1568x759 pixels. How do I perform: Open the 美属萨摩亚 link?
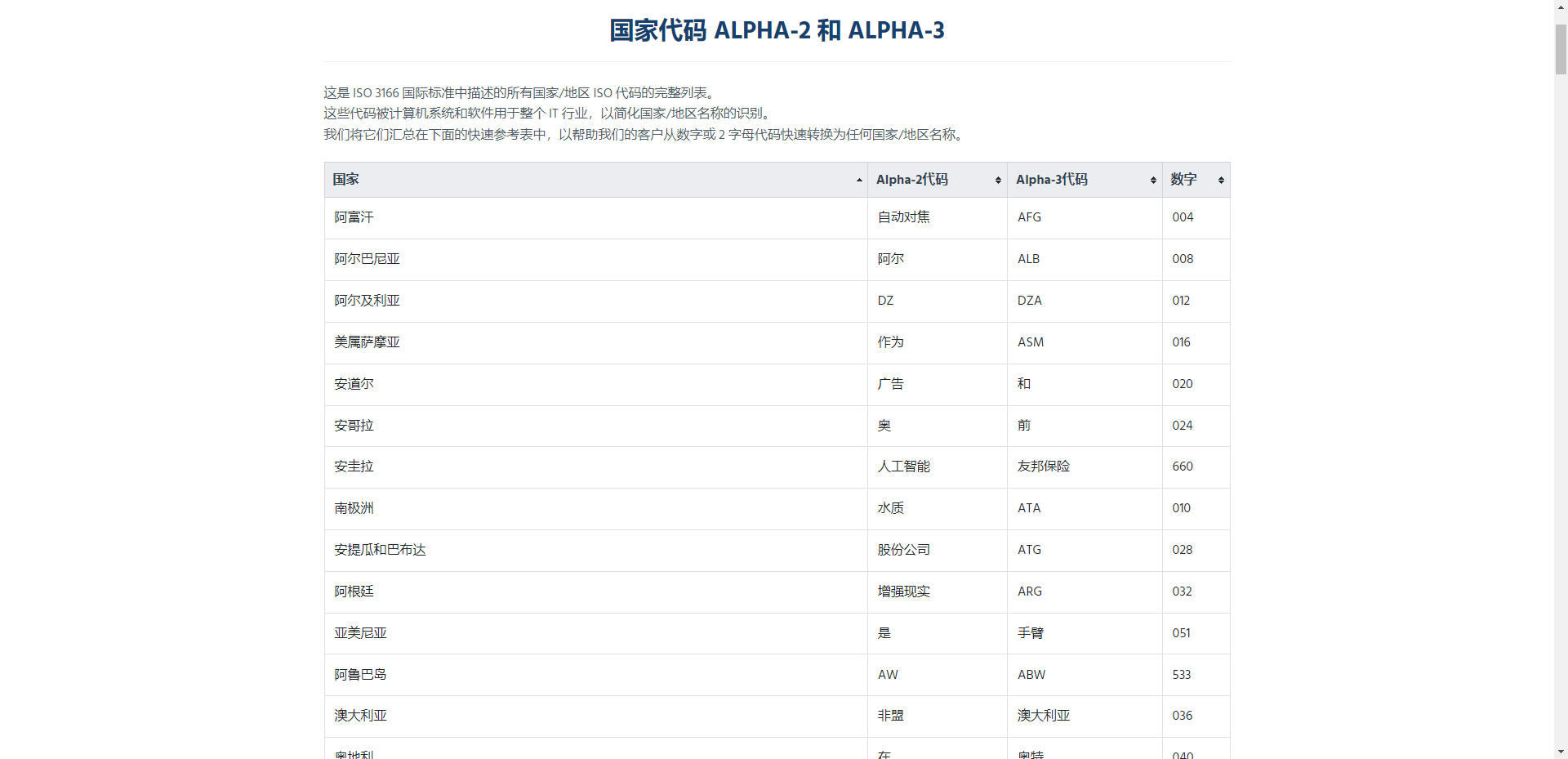[366, 342]
